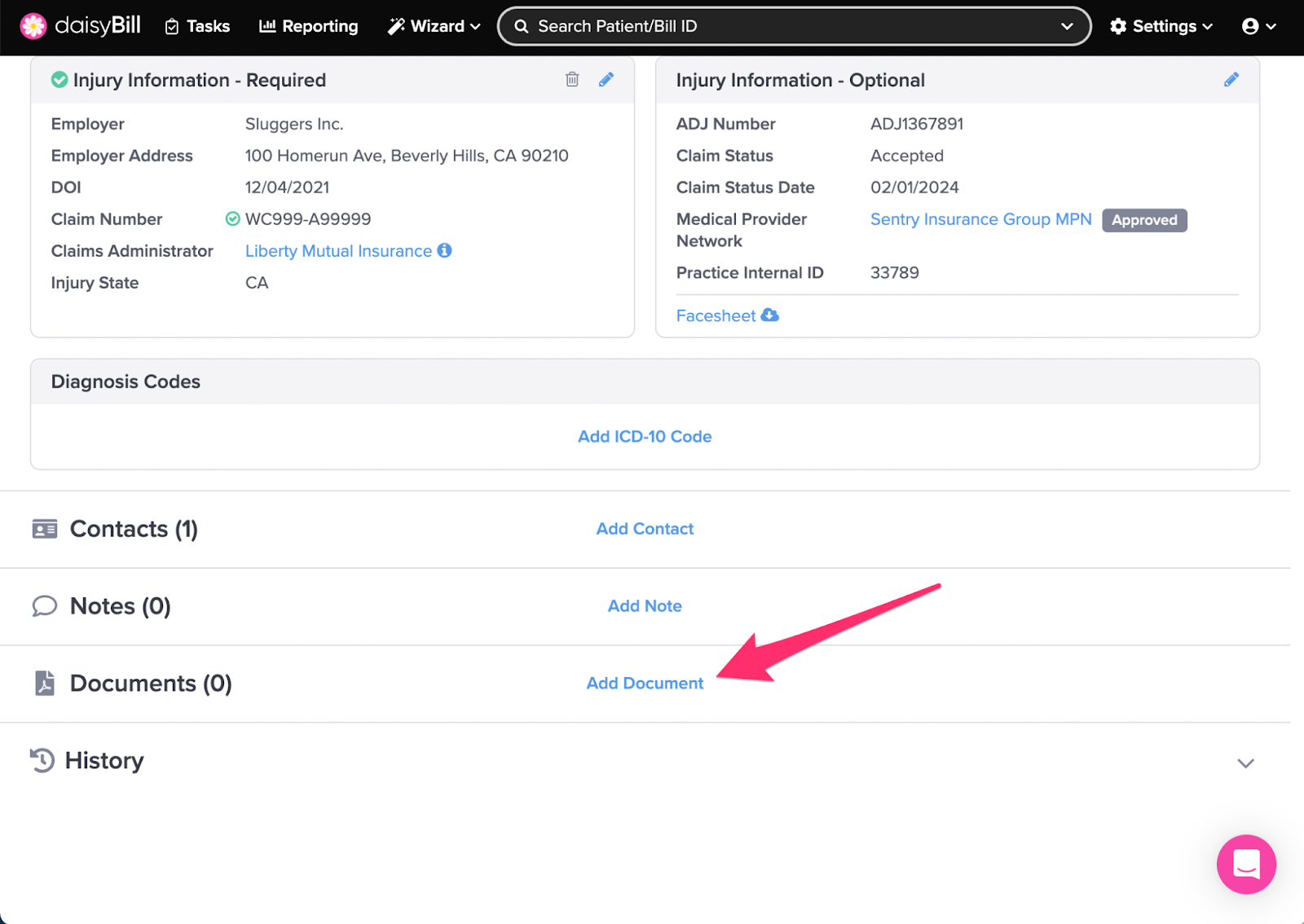Viewport: 1304px width, 924px height.
Task: Expand the search bar dropdown chevron
Action: coord(1067,26)
